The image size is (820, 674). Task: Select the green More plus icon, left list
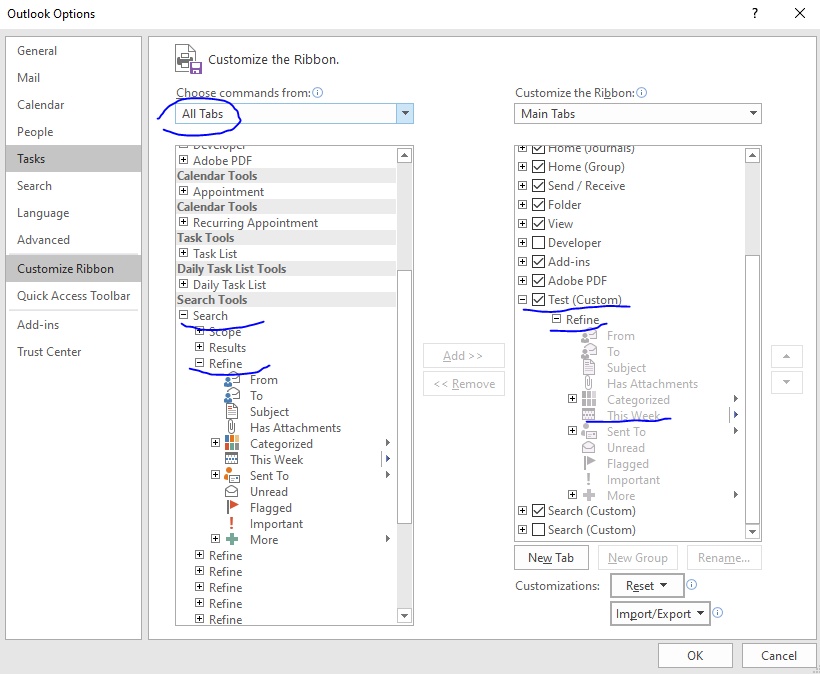pos(232,539)
